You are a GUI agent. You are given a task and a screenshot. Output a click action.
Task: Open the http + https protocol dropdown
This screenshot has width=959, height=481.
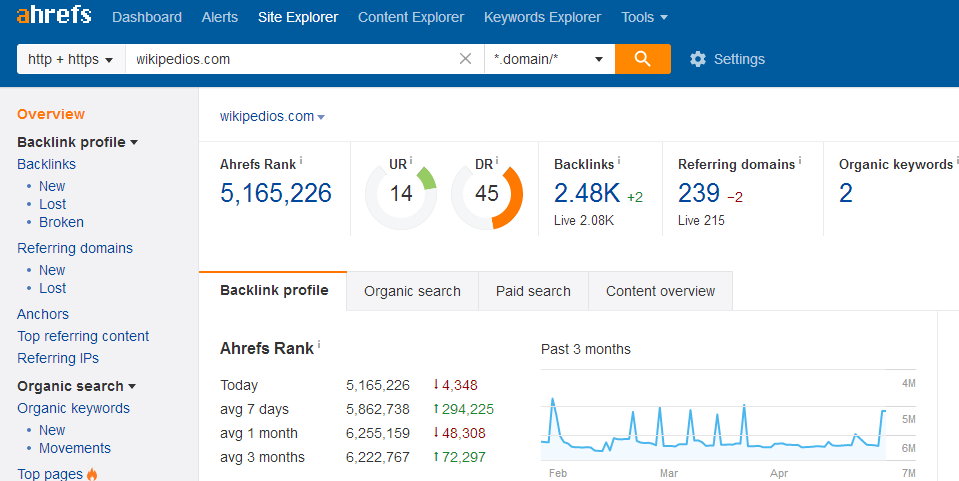[71, 59]
